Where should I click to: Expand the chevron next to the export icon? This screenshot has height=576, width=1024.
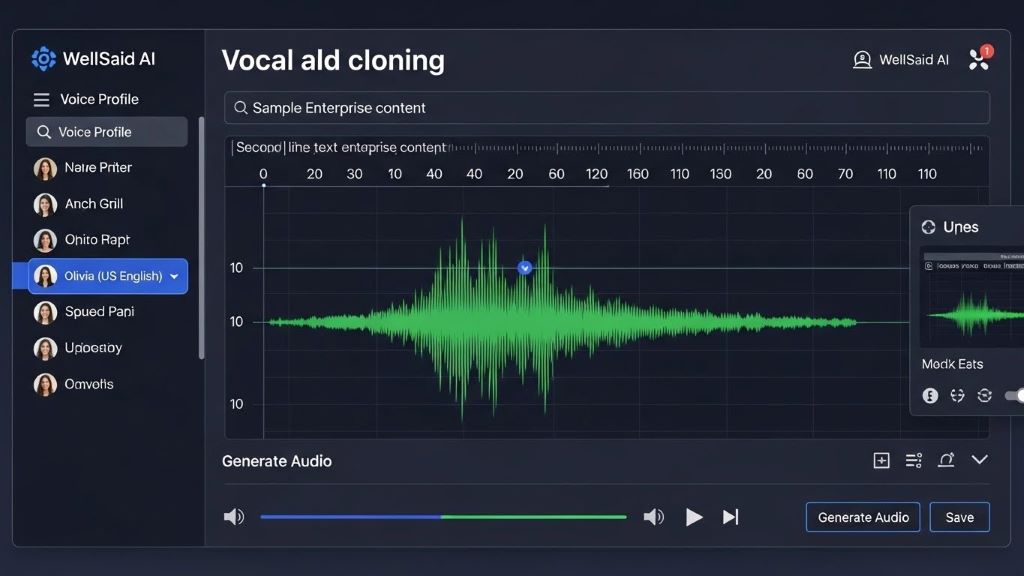click(x=980, y=460)
